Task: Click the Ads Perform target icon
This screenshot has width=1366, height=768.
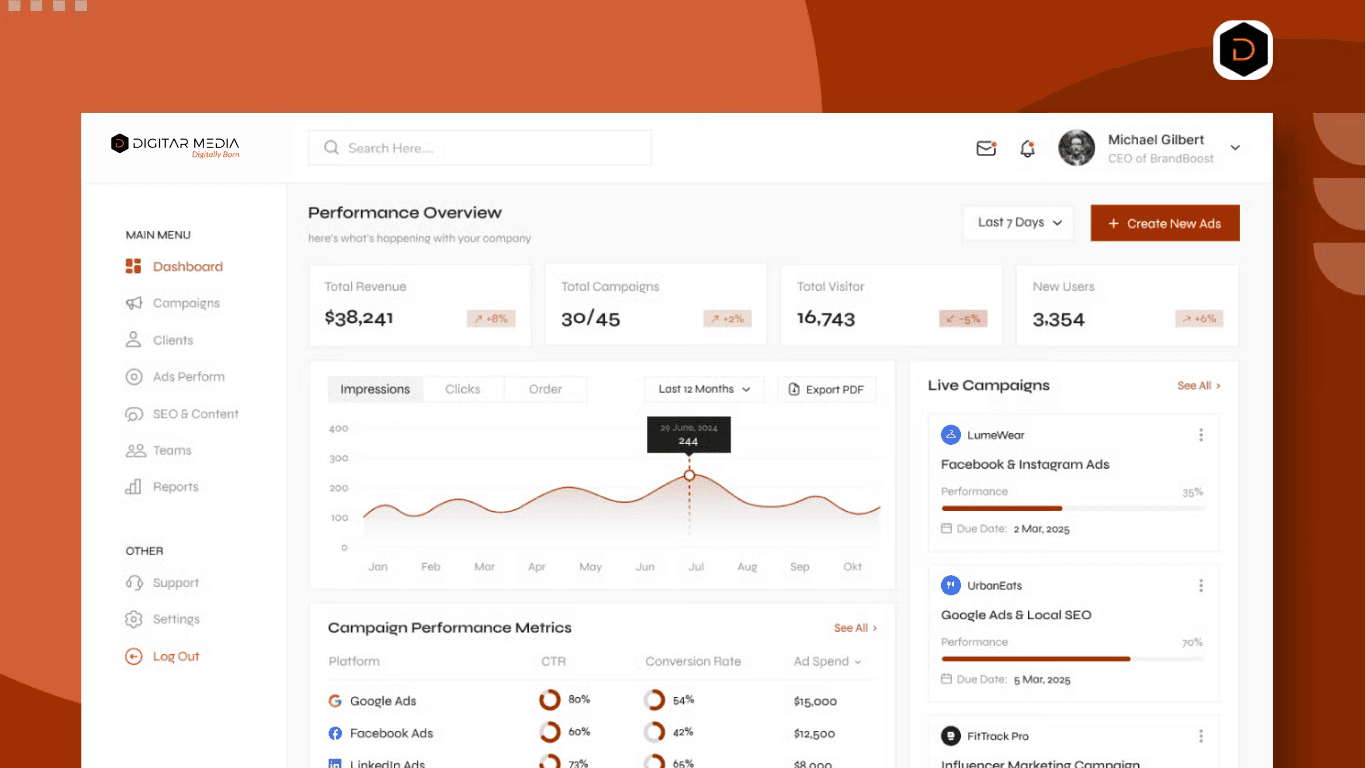Action: point(133,377)
